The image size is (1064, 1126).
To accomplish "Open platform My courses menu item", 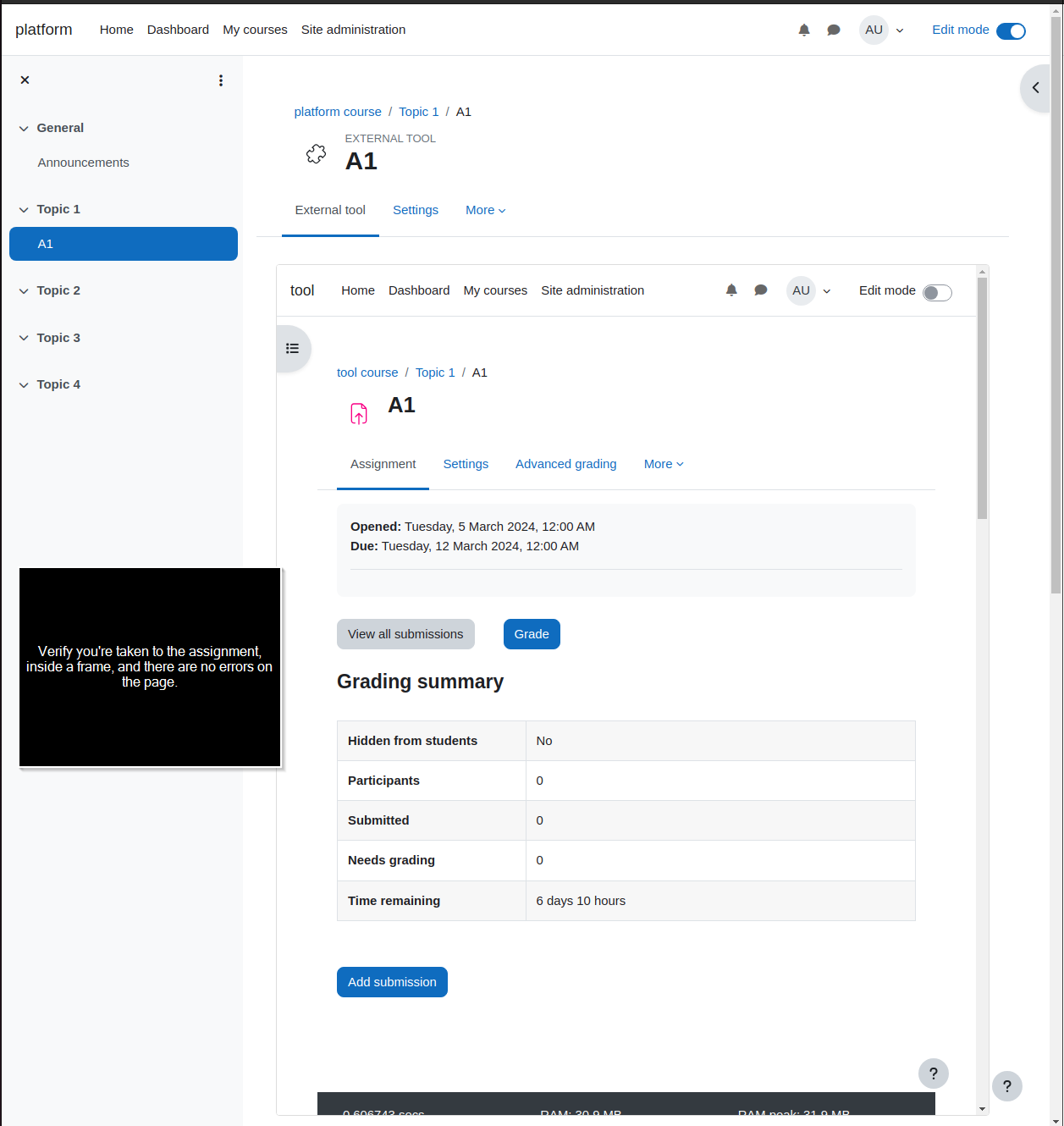I will coord(255,30).
